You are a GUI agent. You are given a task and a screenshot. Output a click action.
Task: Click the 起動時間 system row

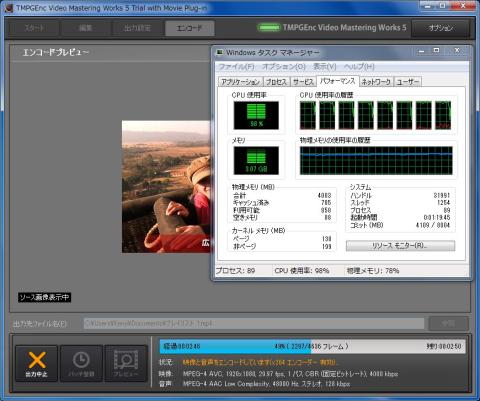(x=400, y=217)
